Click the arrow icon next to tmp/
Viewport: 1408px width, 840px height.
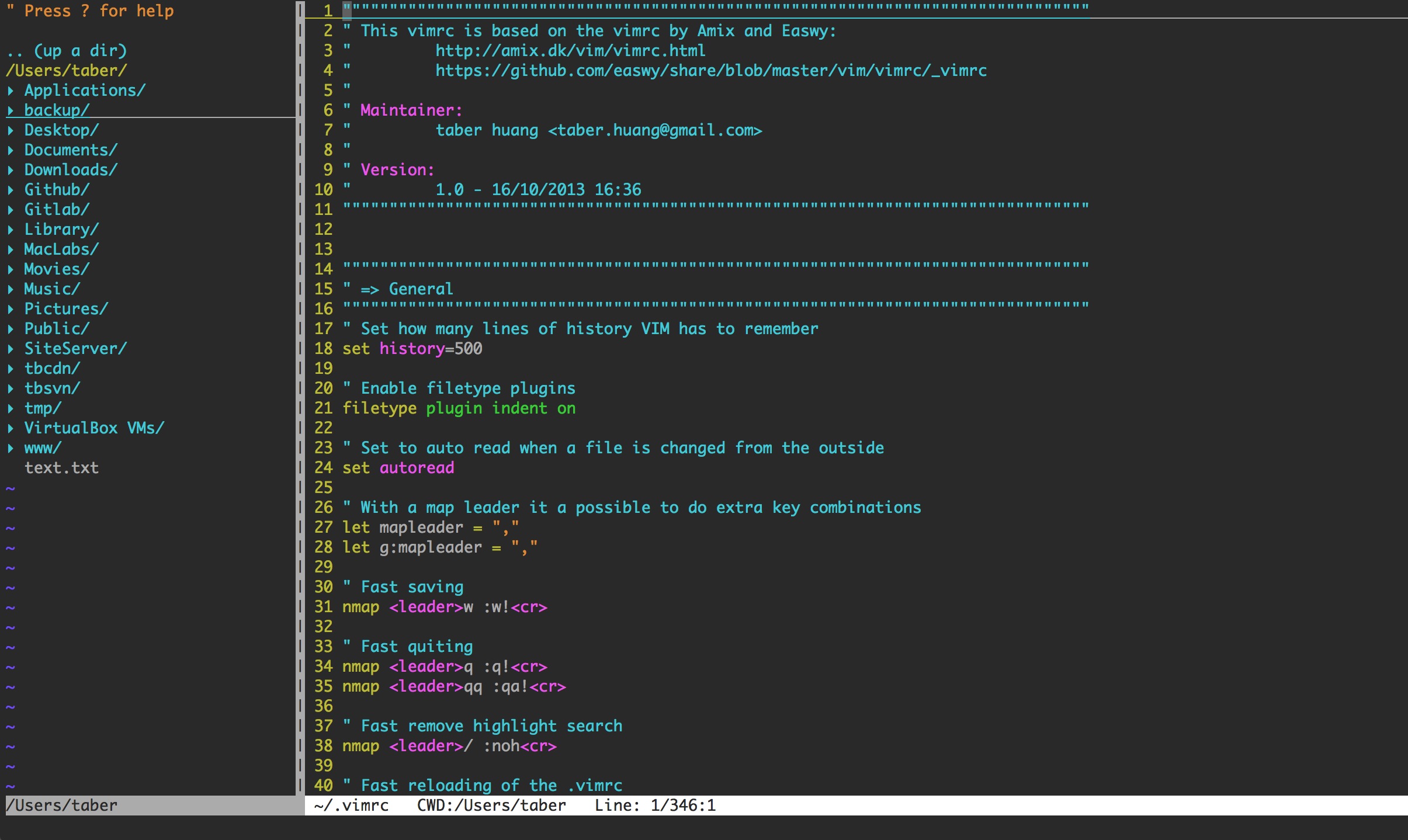point(11,408)
